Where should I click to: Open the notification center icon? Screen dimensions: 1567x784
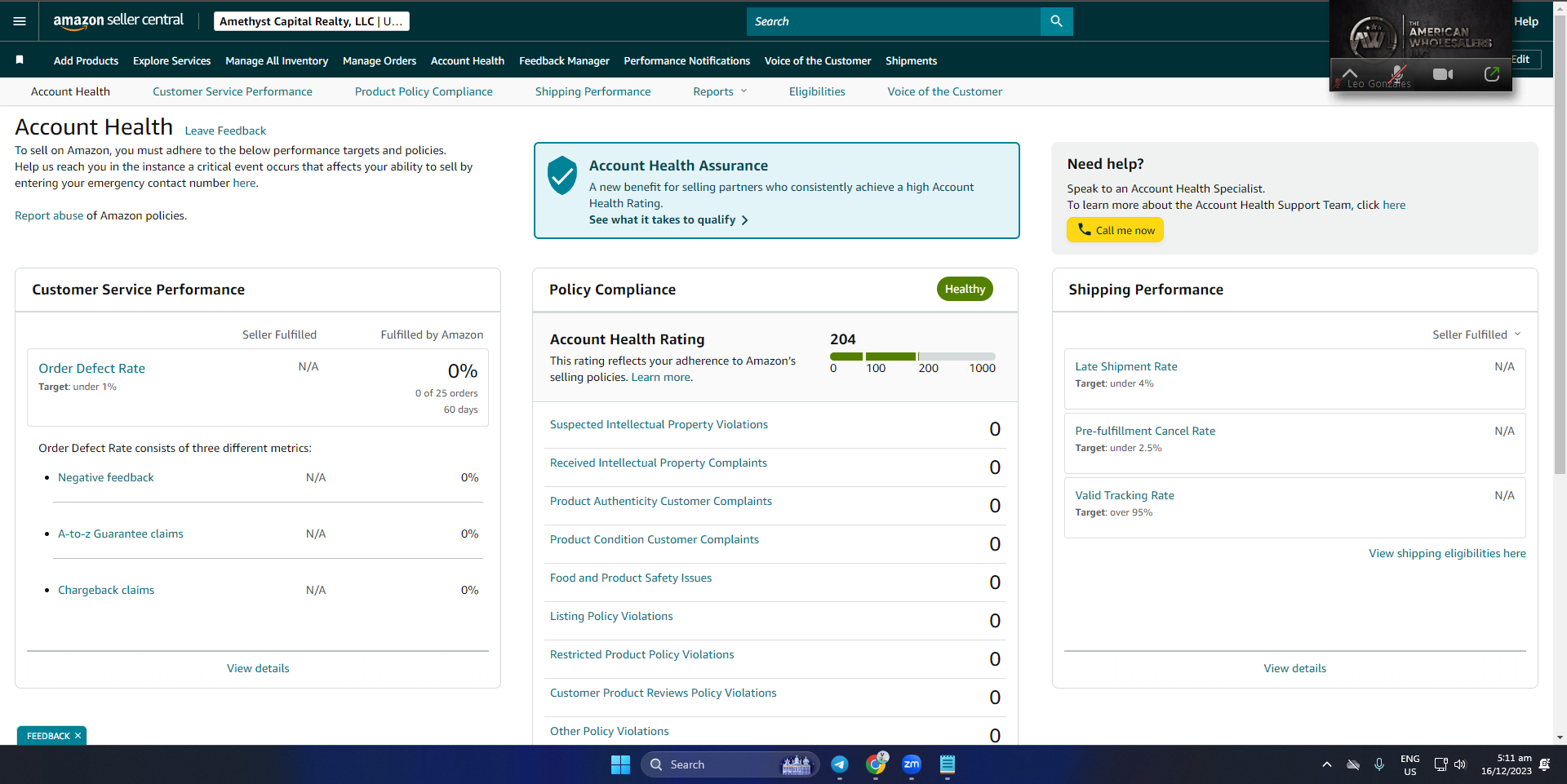(1544, 764)
